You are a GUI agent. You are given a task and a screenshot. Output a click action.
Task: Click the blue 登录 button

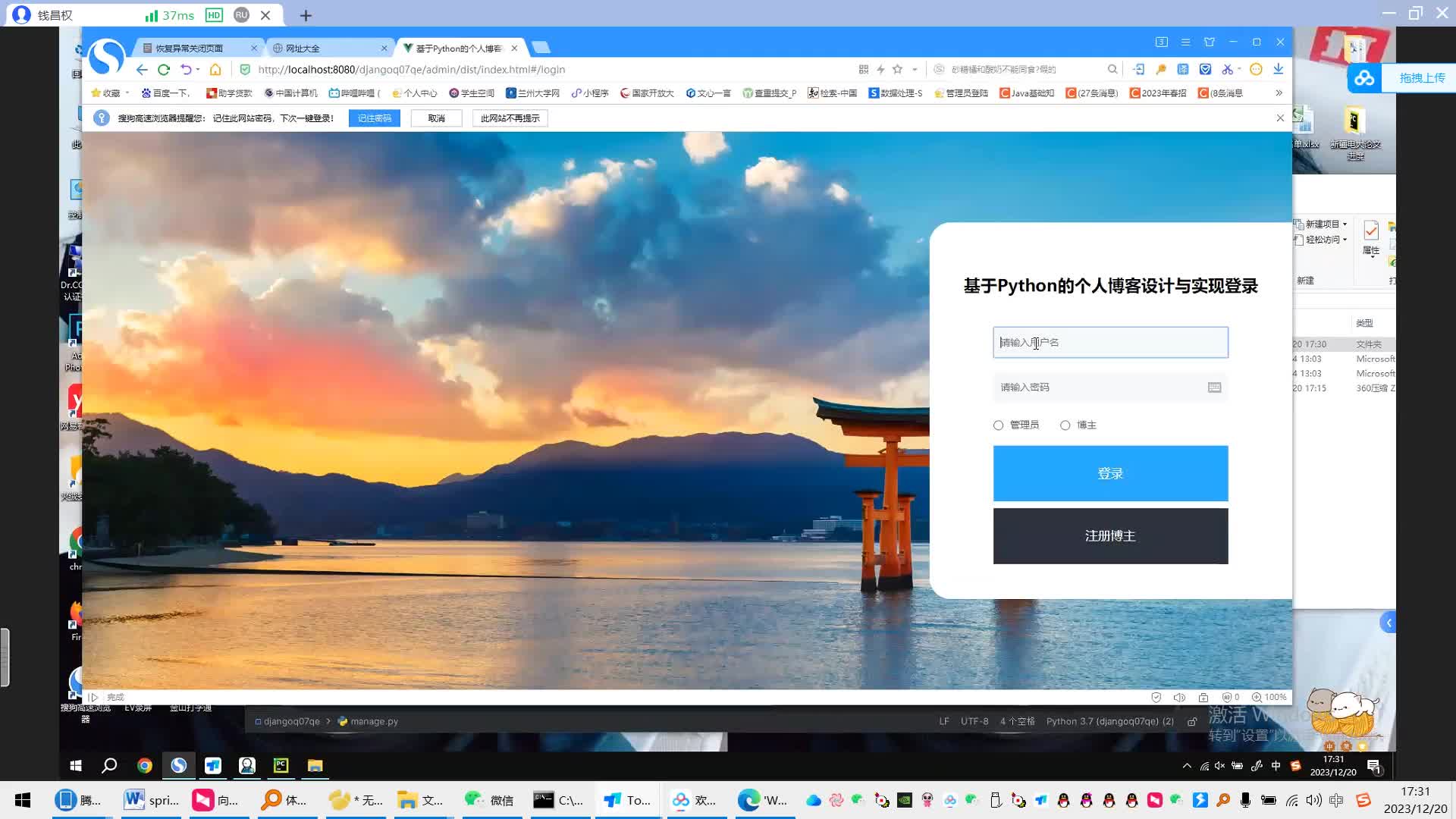tap(1110, 473)
